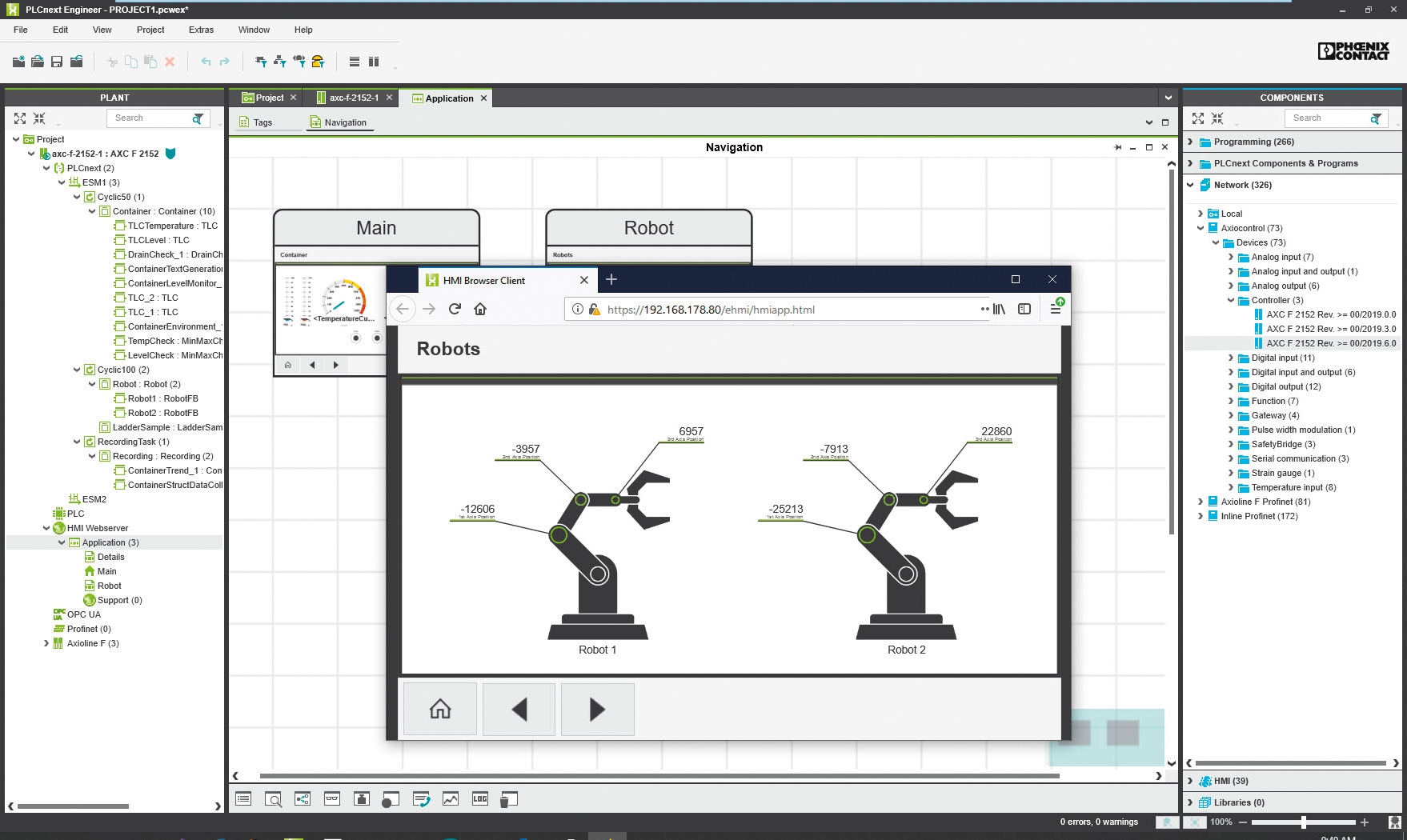Click the horizontal lines layout toolbar icon
Image resolution: width=1407 pixels, height=840 pixels.
354,62
